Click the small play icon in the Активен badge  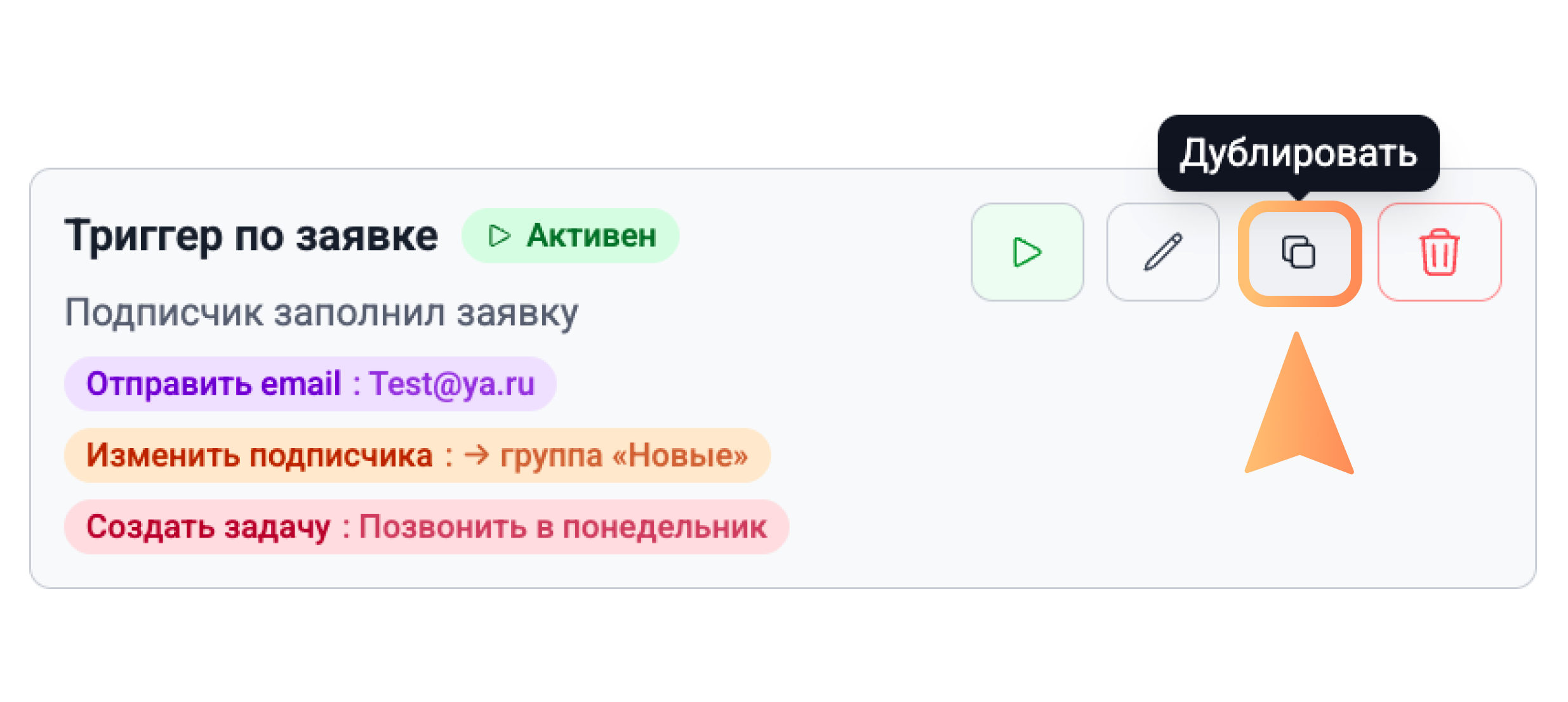(x=499, y=235)
